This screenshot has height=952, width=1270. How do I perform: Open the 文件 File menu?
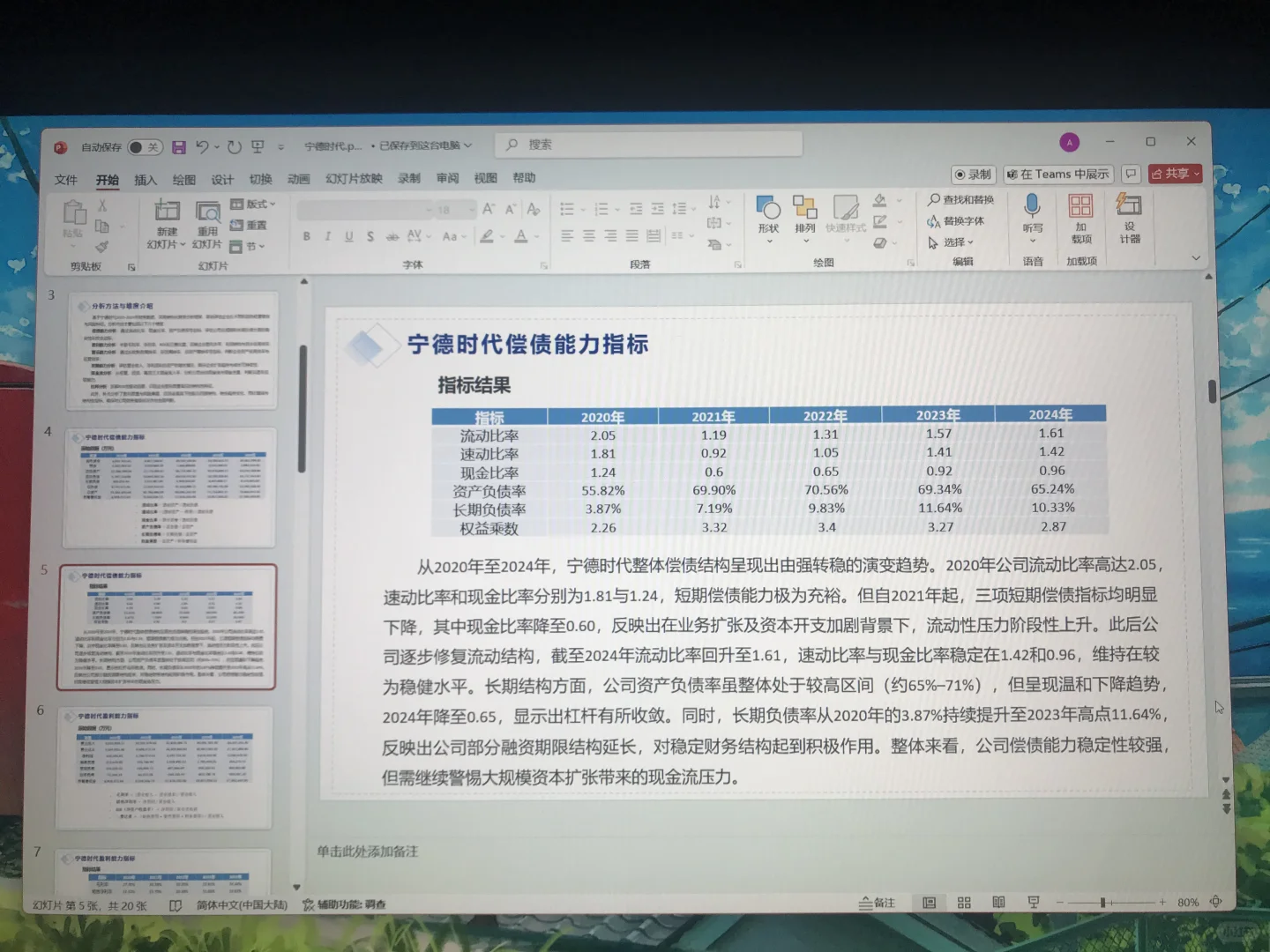pyautogui.click(x=66, y=180)
